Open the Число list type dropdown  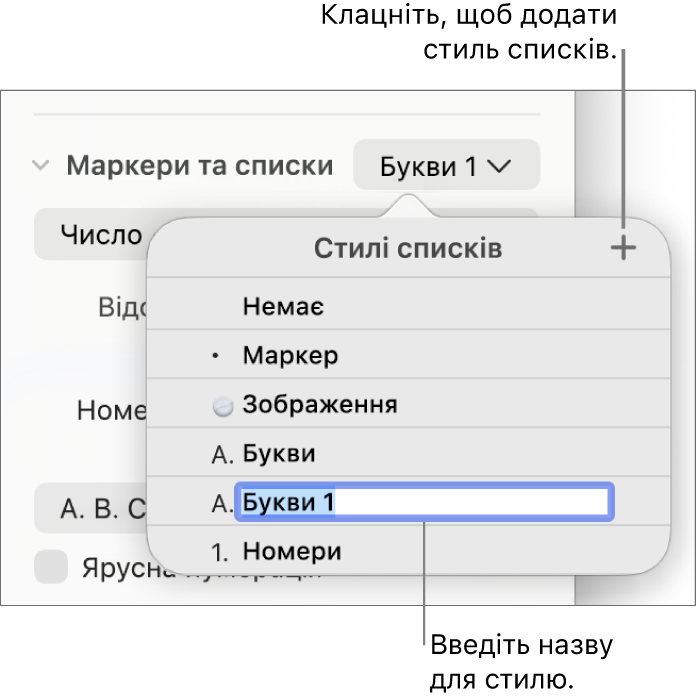coord(91,234)
